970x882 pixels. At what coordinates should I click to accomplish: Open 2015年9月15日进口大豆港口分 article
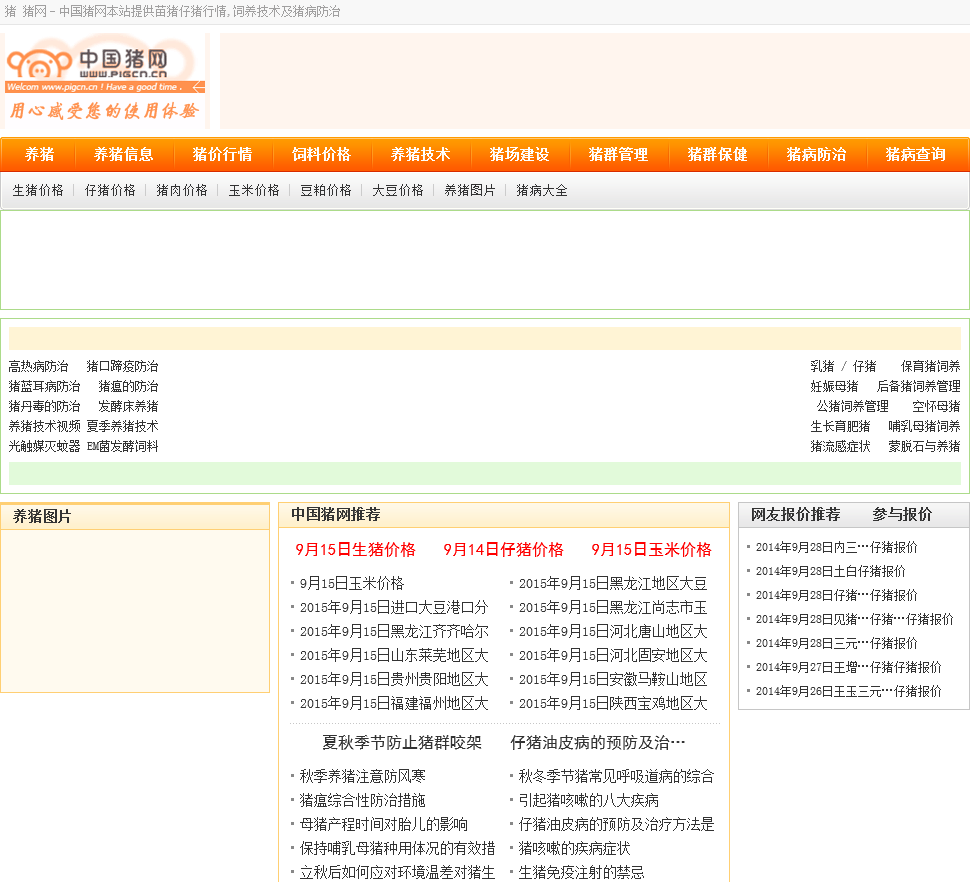tap(394, 607)
